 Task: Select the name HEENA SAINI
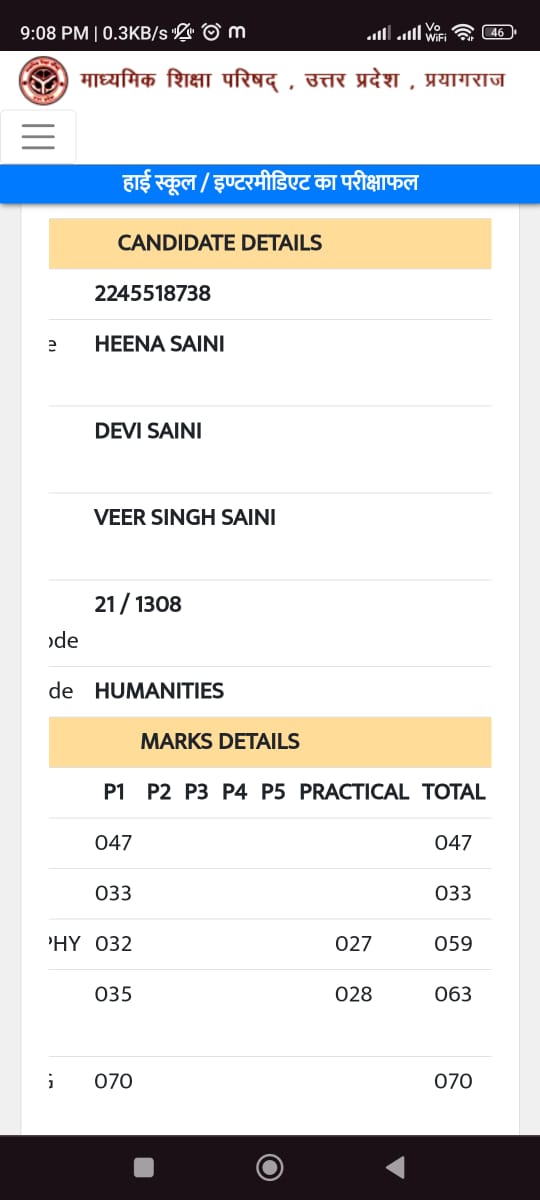(x=159, y=344)
